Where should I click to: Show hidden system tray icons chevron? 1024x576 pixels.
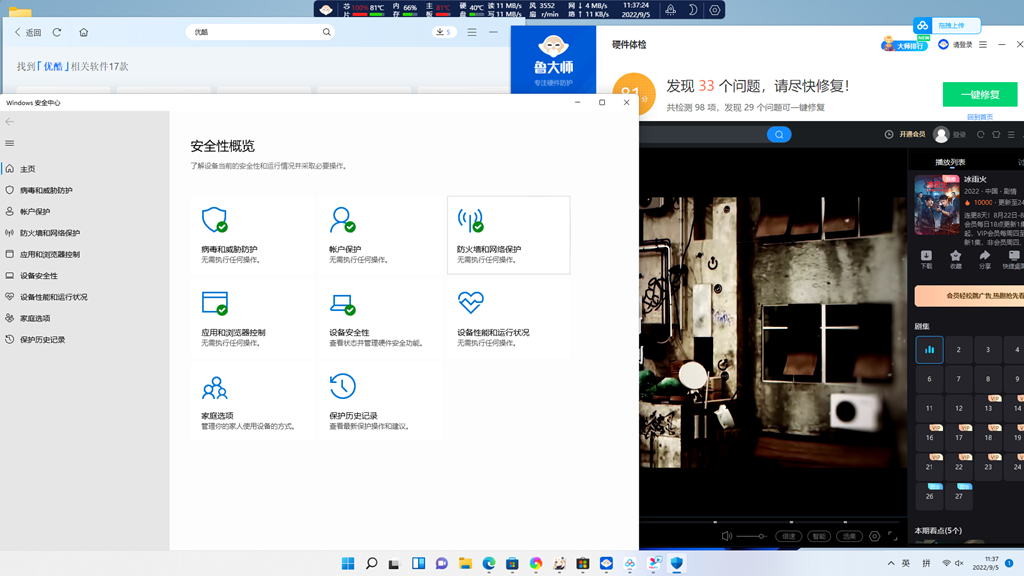[x=891, y=563]
